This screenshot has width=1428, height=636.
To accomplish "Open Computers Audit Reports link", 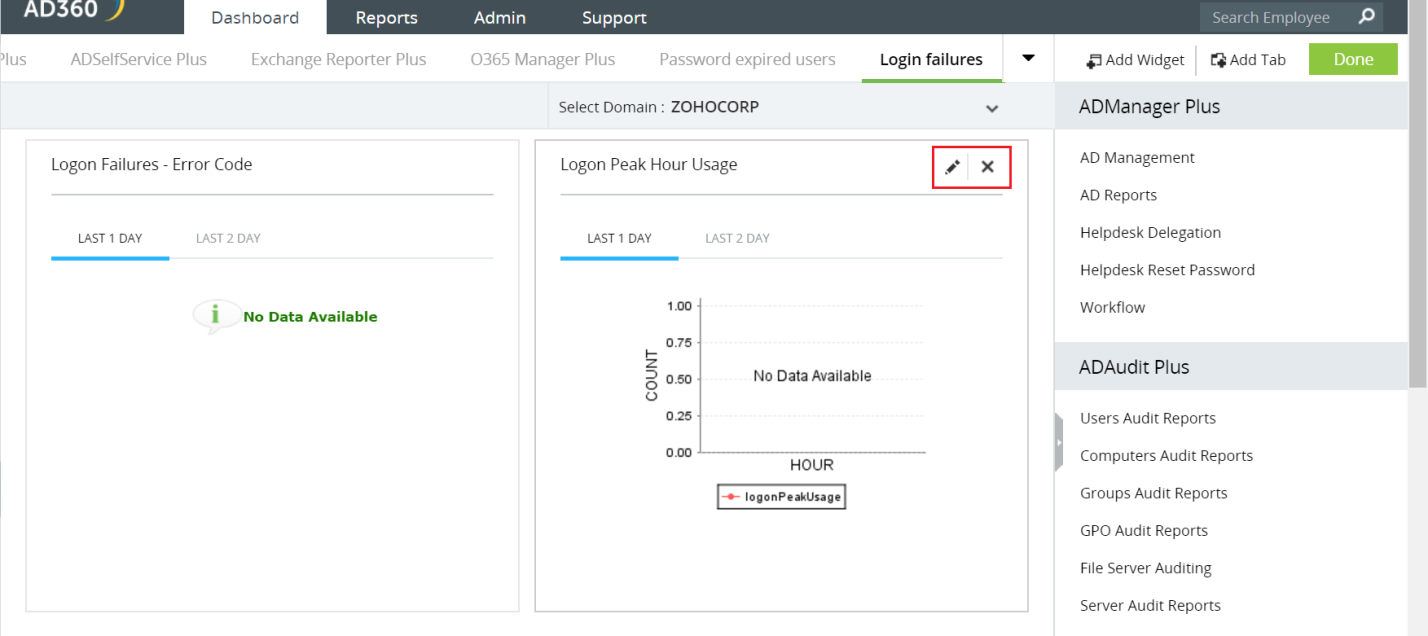I will (1166, 455).
